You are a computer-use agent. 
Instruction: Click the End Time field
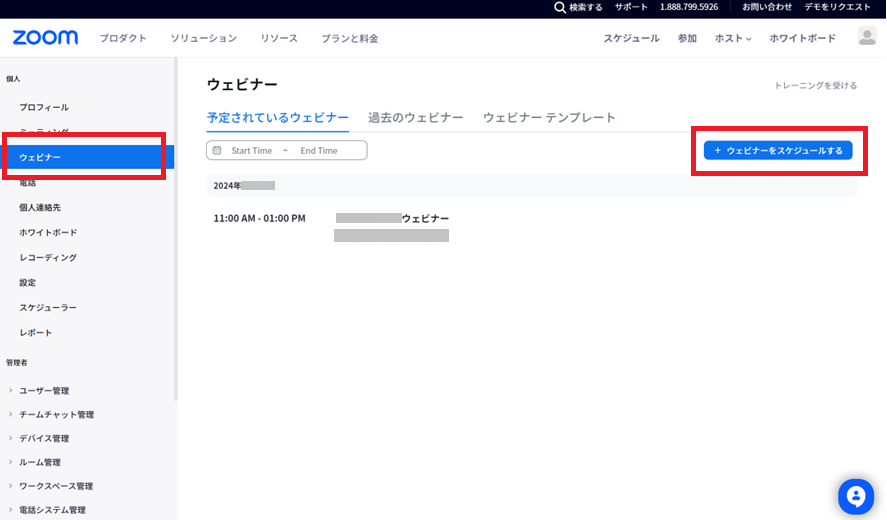[319, 151]
